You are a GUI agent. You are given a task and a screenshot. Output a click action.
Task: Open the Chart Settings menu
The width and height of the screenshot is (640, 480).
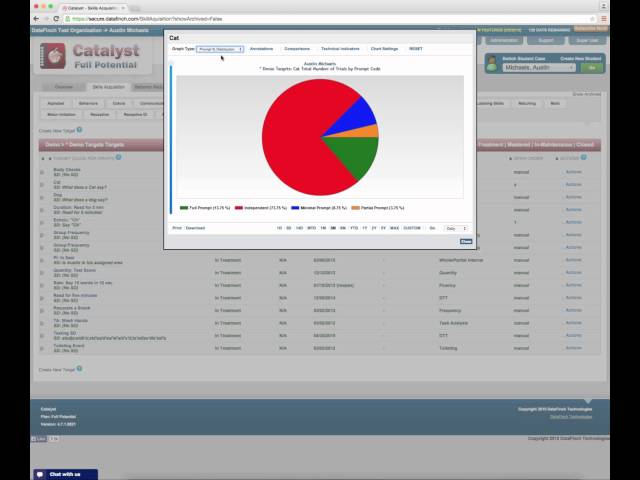384,49
